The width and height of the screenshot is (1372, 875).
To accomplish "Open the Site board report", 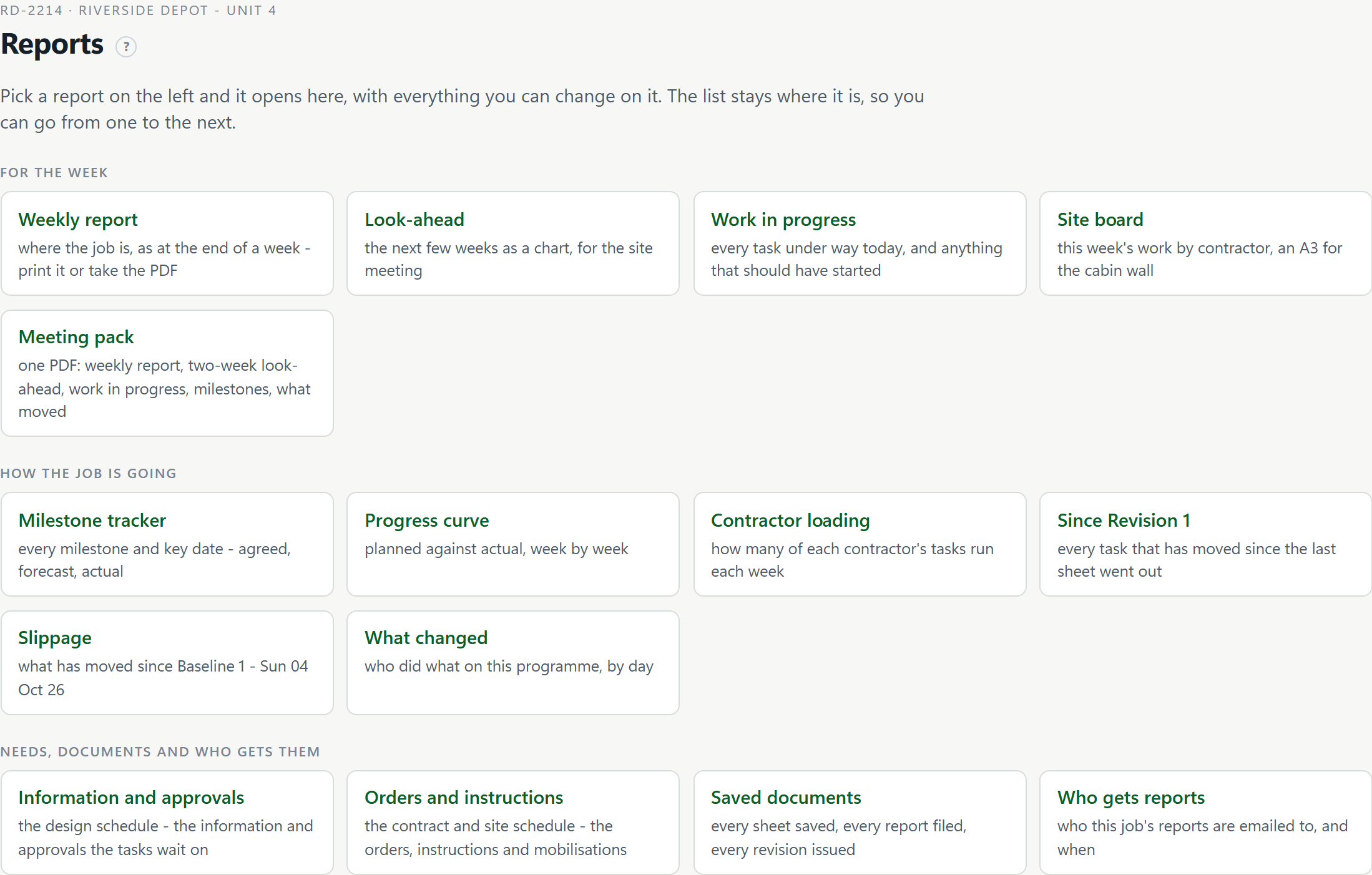I will point(1205,243).
